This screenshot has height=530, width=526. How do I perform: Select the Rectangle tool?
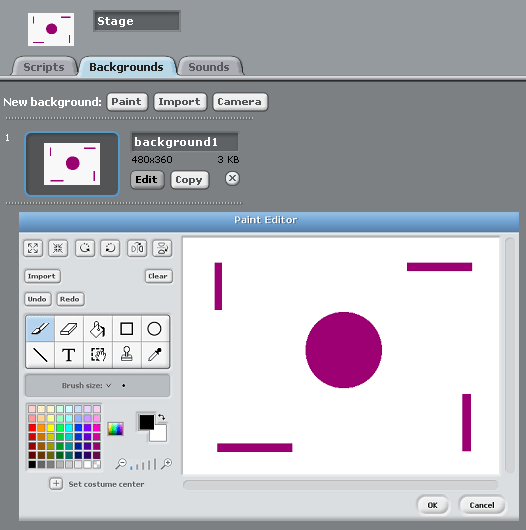pyautogui.click(x=127, y=329)
